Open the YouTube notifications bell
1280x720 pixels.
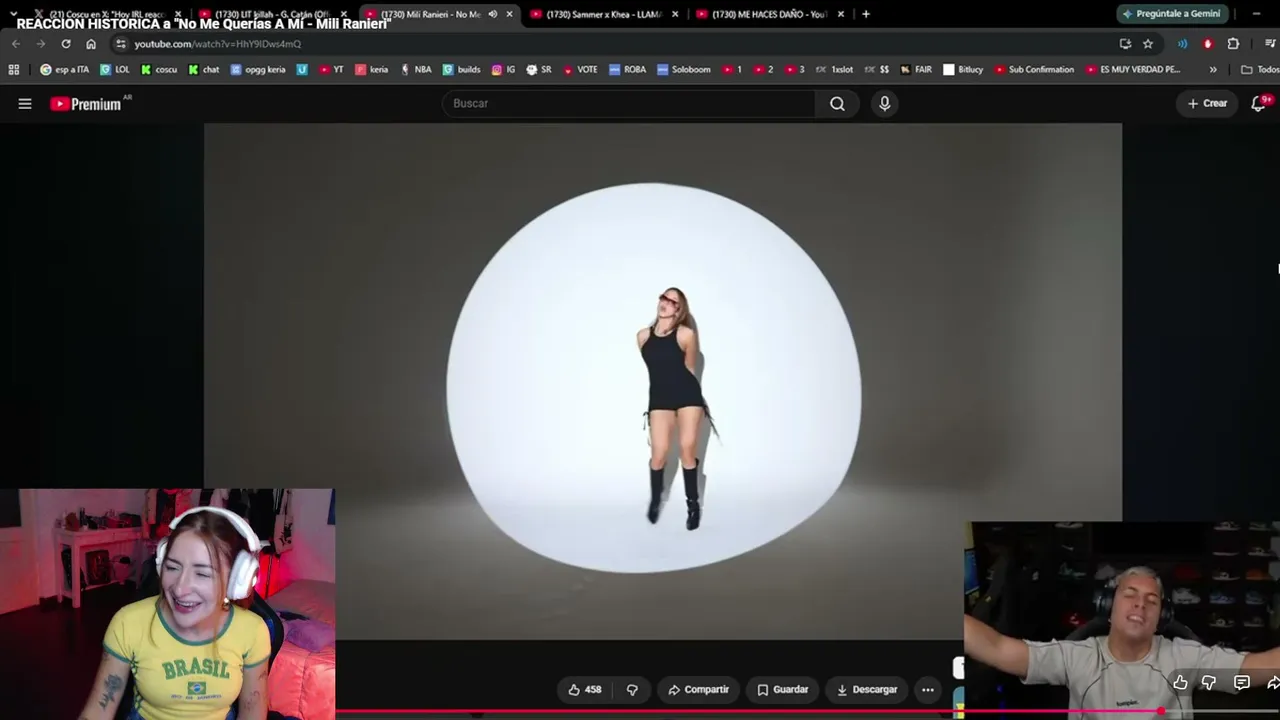(1259, 103)
